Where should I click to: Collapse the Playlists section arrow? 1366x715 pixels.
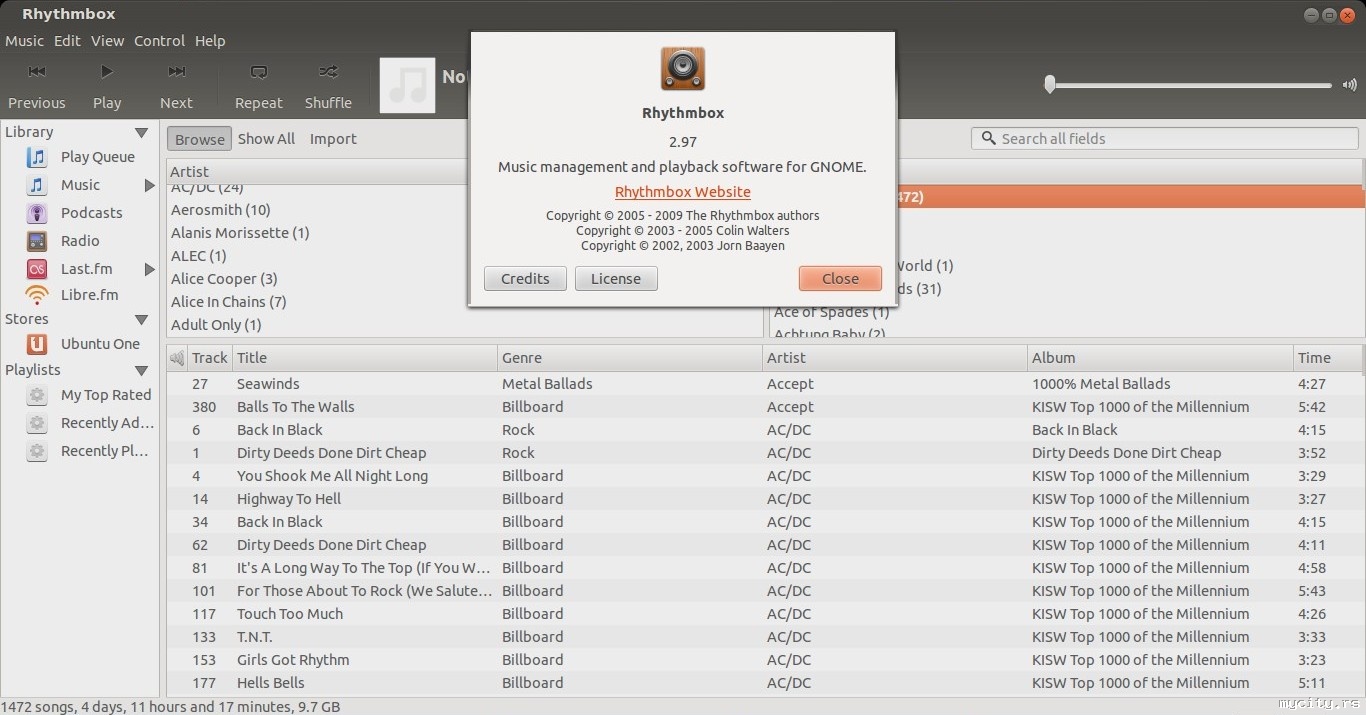point(141,370)
